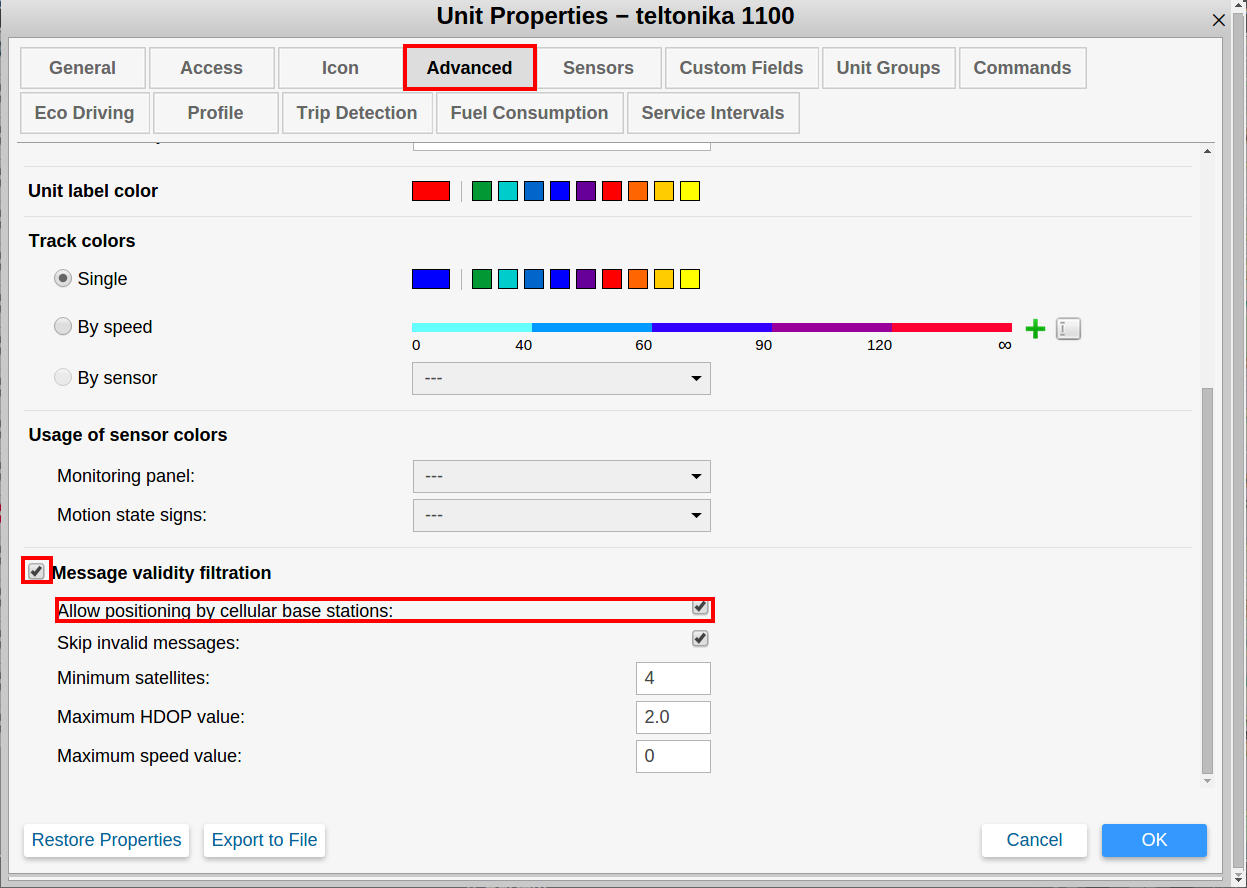Select purple swatch for unit label color

click(586, 191)
